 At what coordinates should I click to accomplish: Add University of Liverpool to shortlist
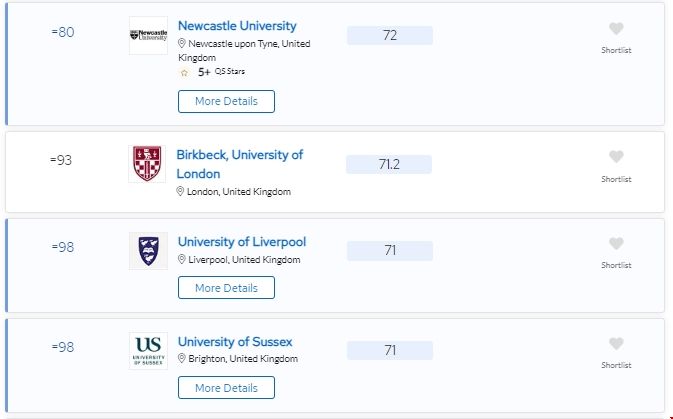616,244
